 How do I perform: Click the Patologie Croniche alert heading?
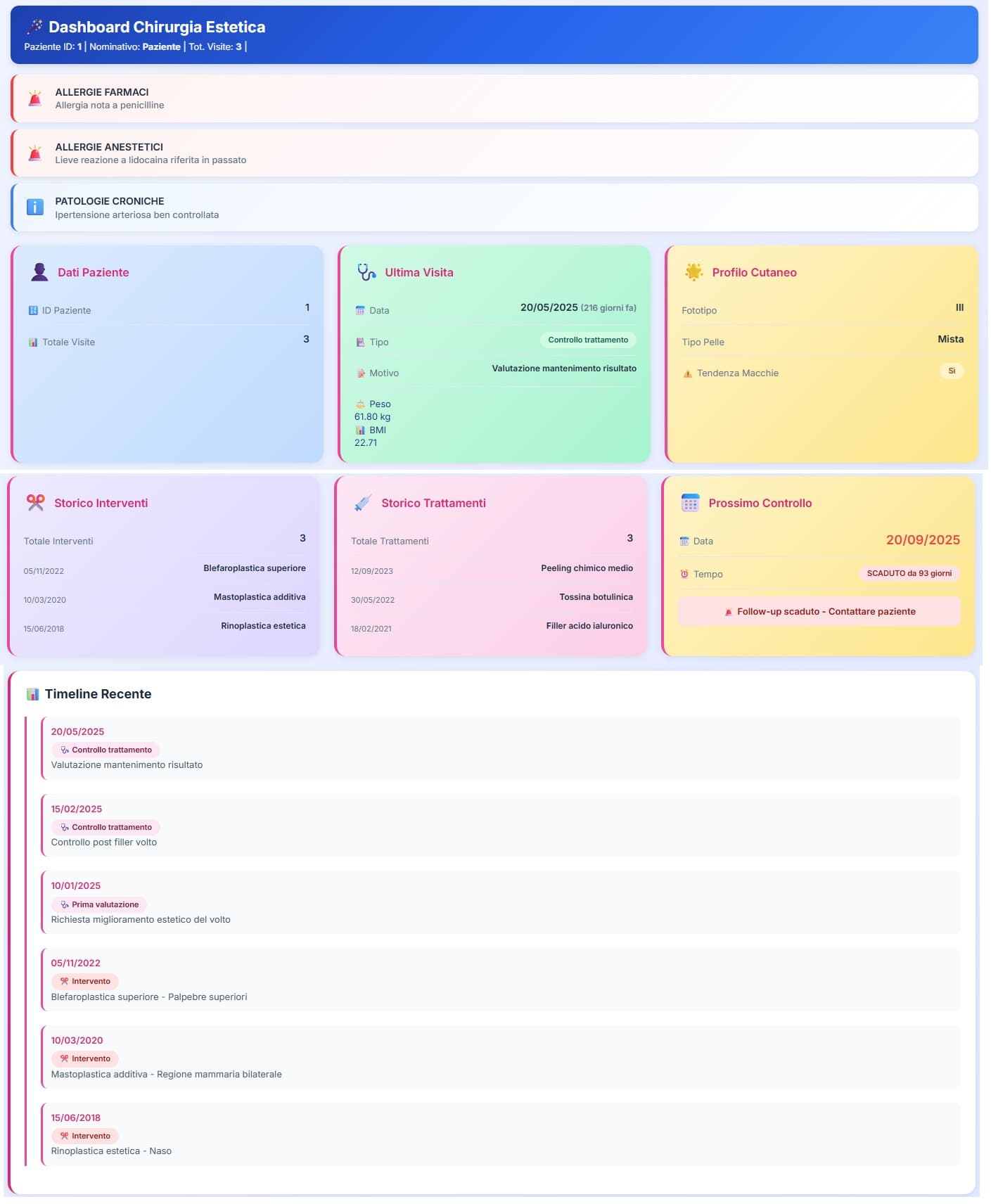click(x=110, y=201)
